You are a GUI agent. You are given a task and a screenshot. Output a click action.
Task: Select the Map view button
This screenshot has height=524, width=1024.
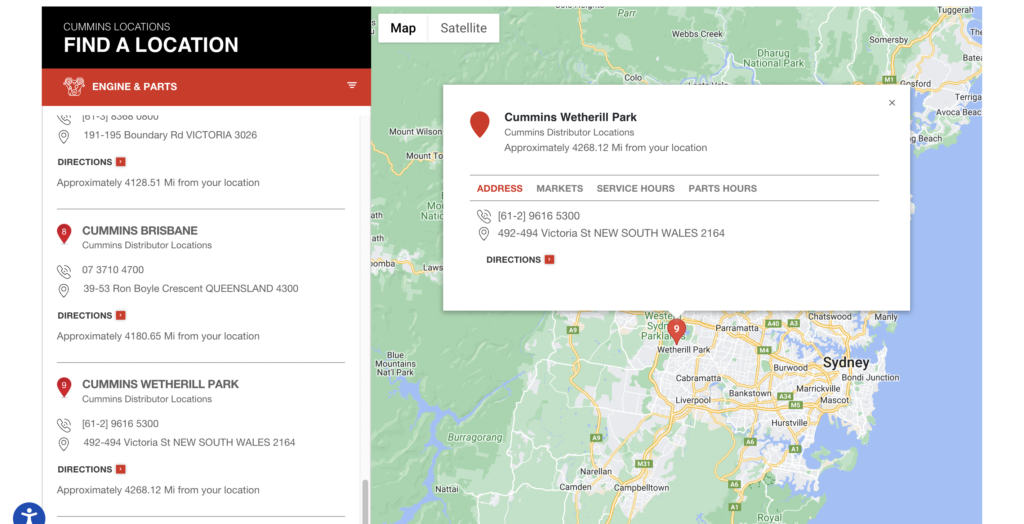point(403,28)
